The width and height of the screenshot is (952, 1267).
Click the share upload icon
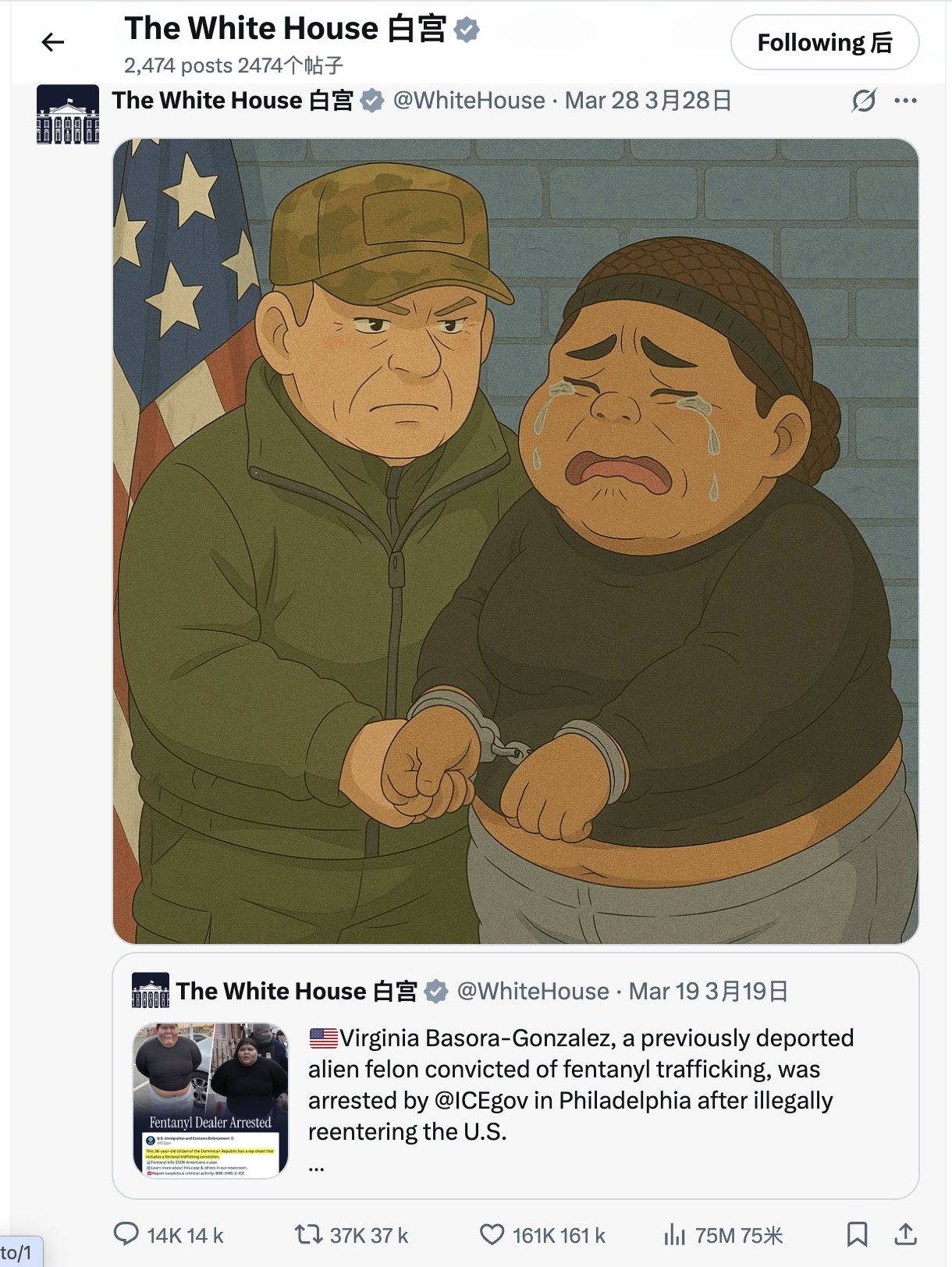point(905,1233)
